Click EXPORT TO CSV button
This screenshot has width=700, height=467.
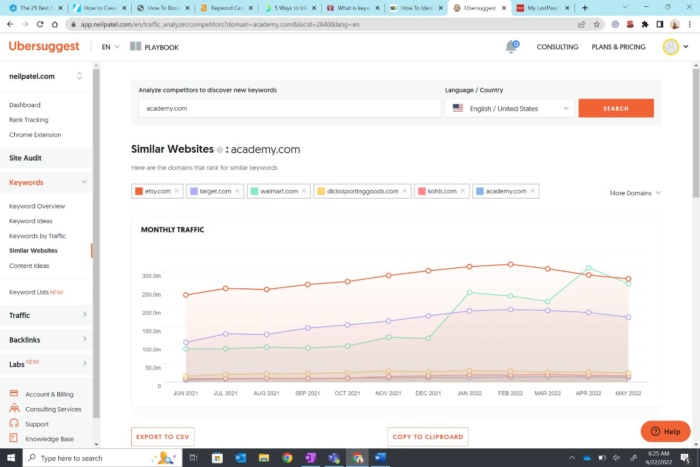[162, 437]
